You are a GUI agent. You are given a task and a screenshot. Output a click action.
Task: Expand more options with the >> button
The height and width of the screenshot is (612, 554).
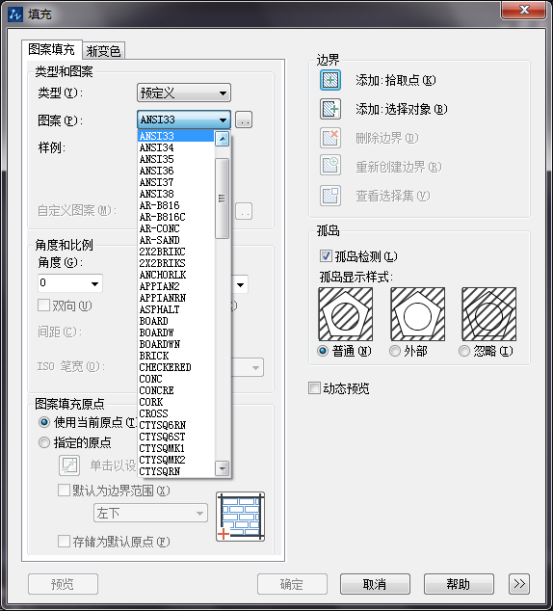519,584
